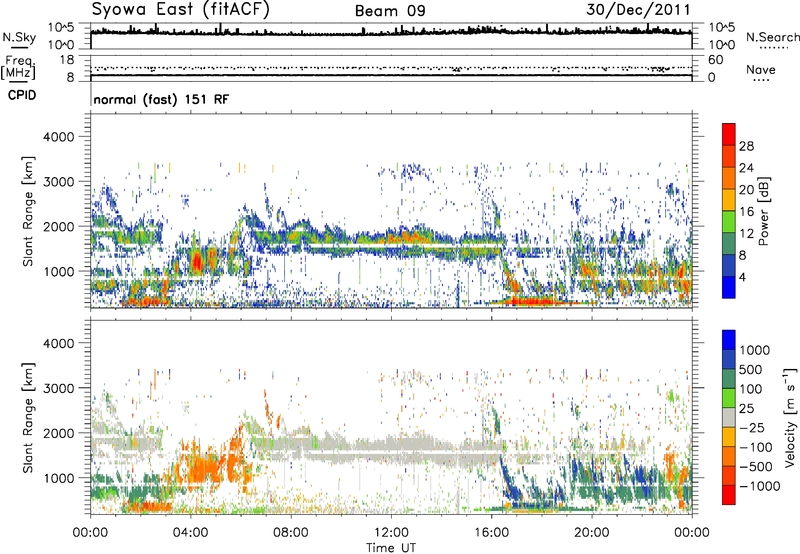Image resolution: width=800 pixels, height=554 pixels.
Task: Click the "−500" label on velocity color bar
Action: (x=756, y=466)
